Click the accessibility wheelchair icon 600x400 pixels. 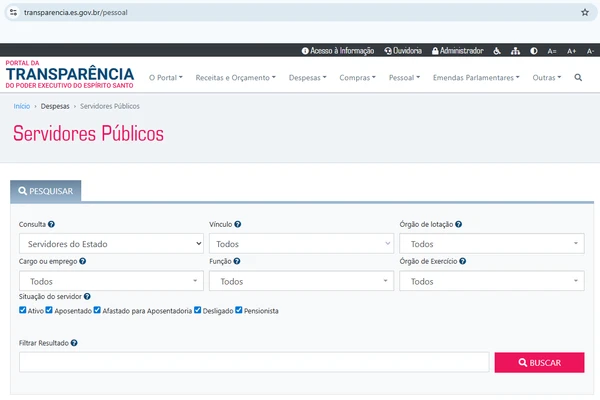497,50
